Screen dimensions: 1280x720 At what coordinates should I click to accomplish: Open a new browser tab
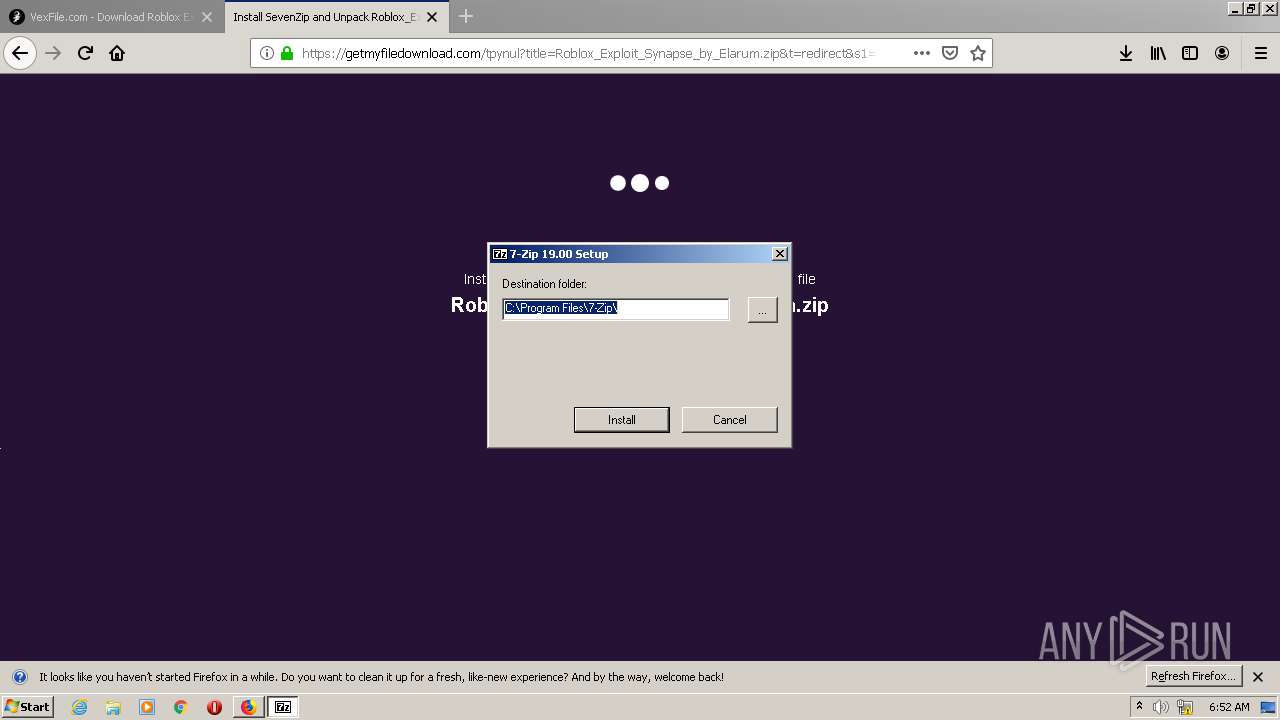pyautogui.click(x=466, y=16)
